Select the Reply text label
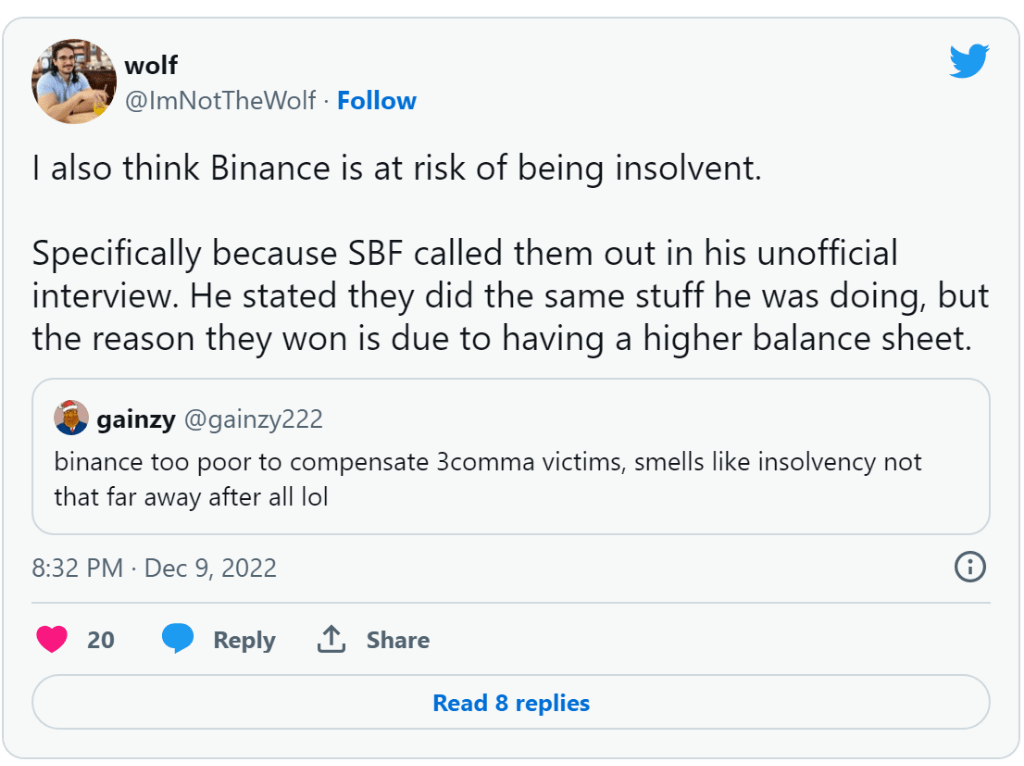1024x766 pixels. click(x=244, y=640)
